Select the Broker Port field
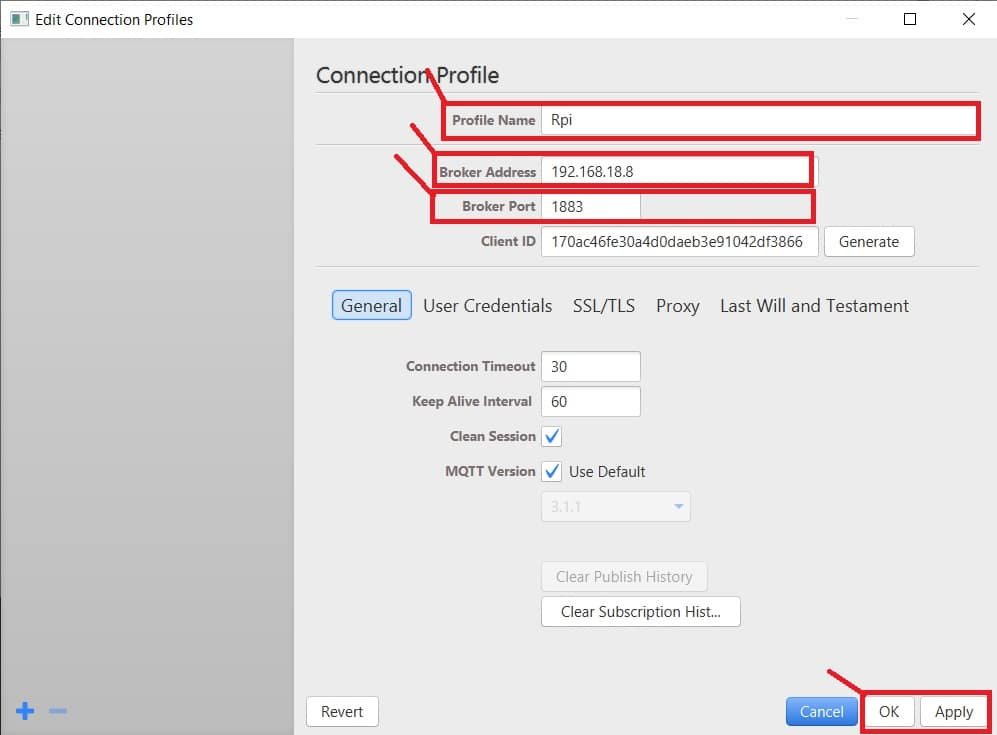Viewport: 997px width, 735px height. [591, 207]
